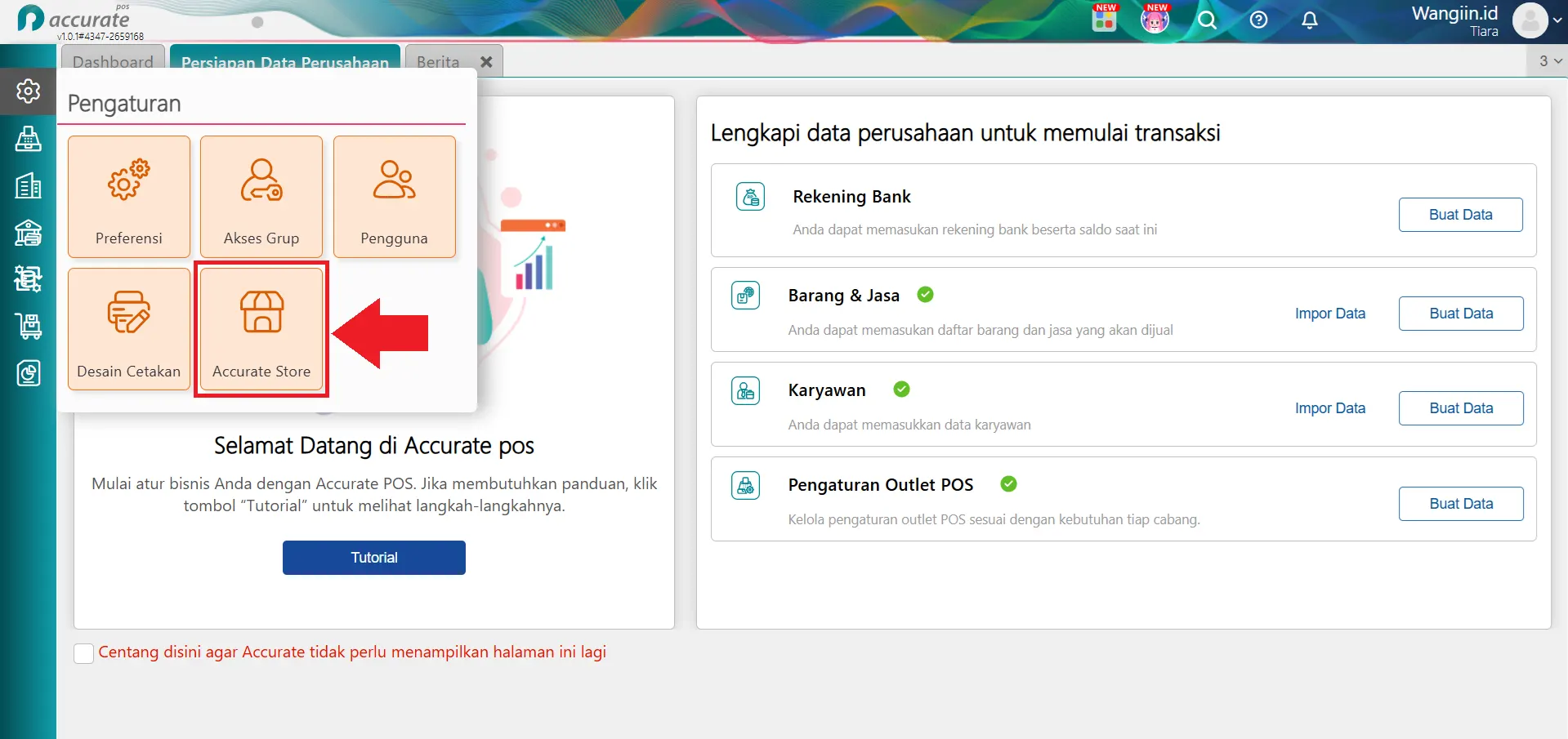1568x739 pixels.
Task: Click Buat Data for Rekening Bank
Action: tap(1460, 215)
